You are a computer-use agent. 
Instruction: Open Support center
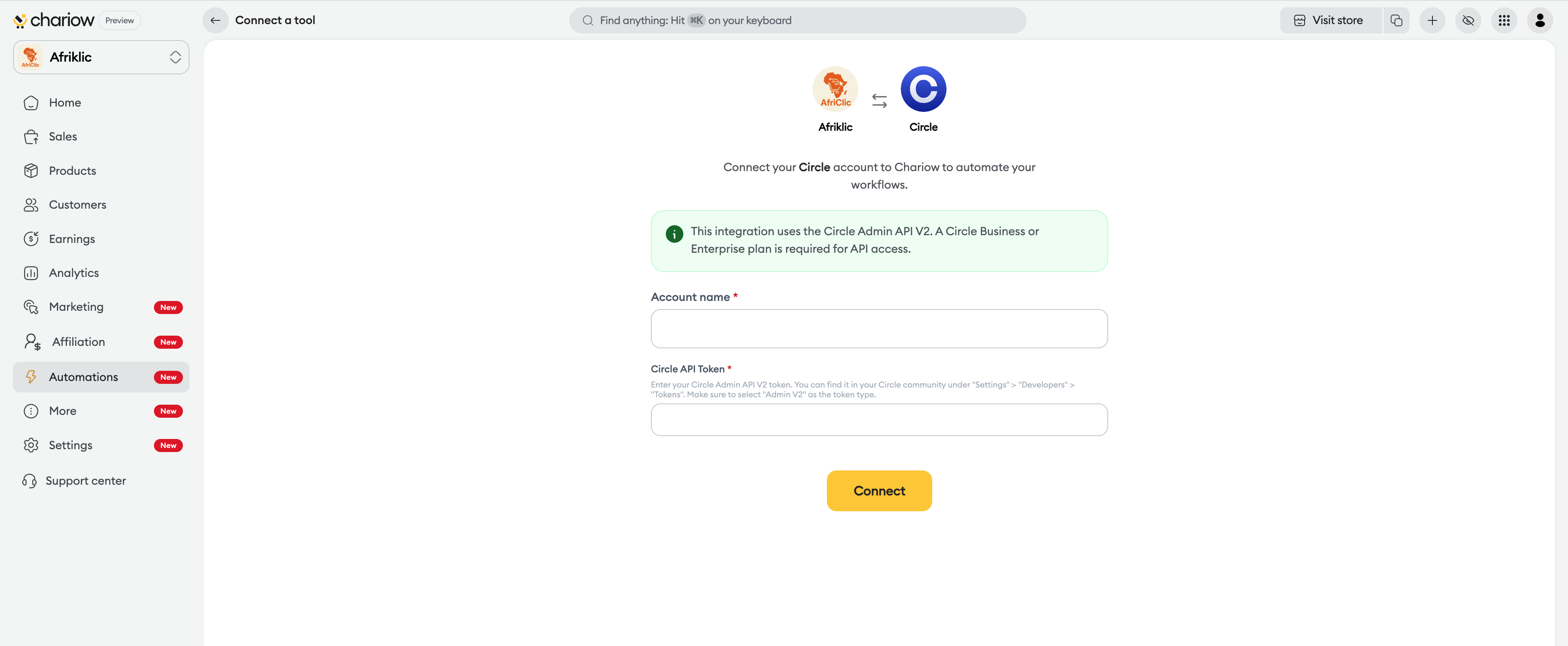point(85,480)
